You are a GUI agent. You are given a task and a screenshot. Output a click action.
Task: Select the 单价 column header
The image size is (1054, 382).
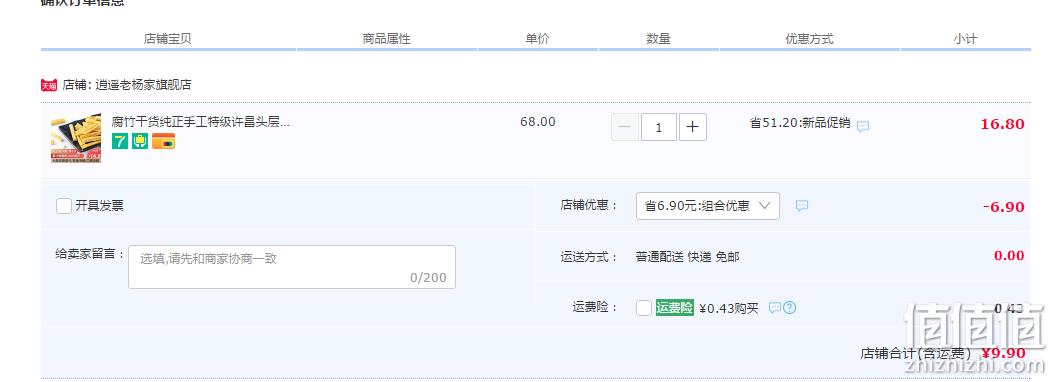(537, 38)
